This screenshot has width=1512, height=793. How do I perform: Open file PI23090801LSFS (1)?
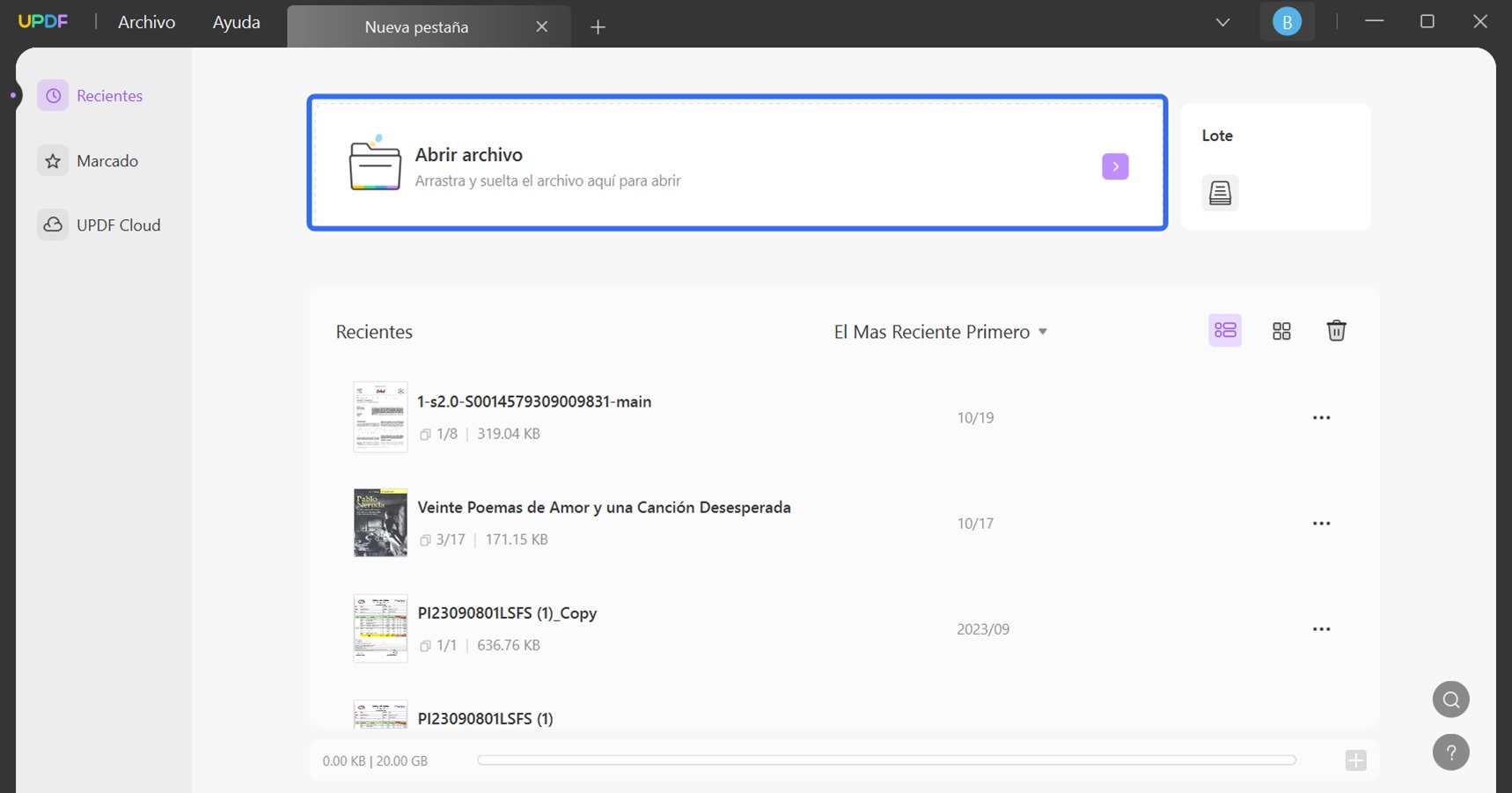pos(485,718)
